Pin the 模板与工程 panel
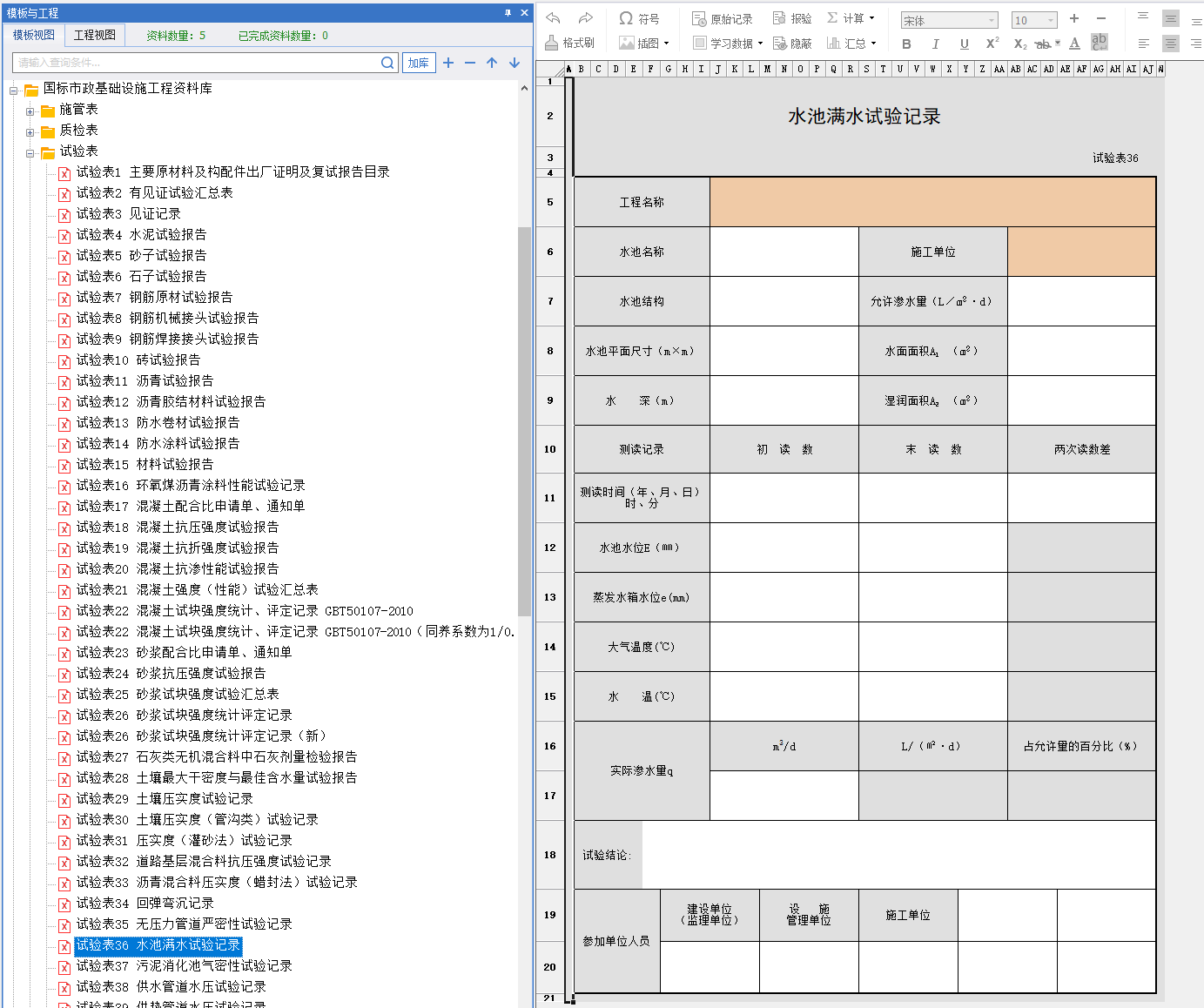 [508, 13]
